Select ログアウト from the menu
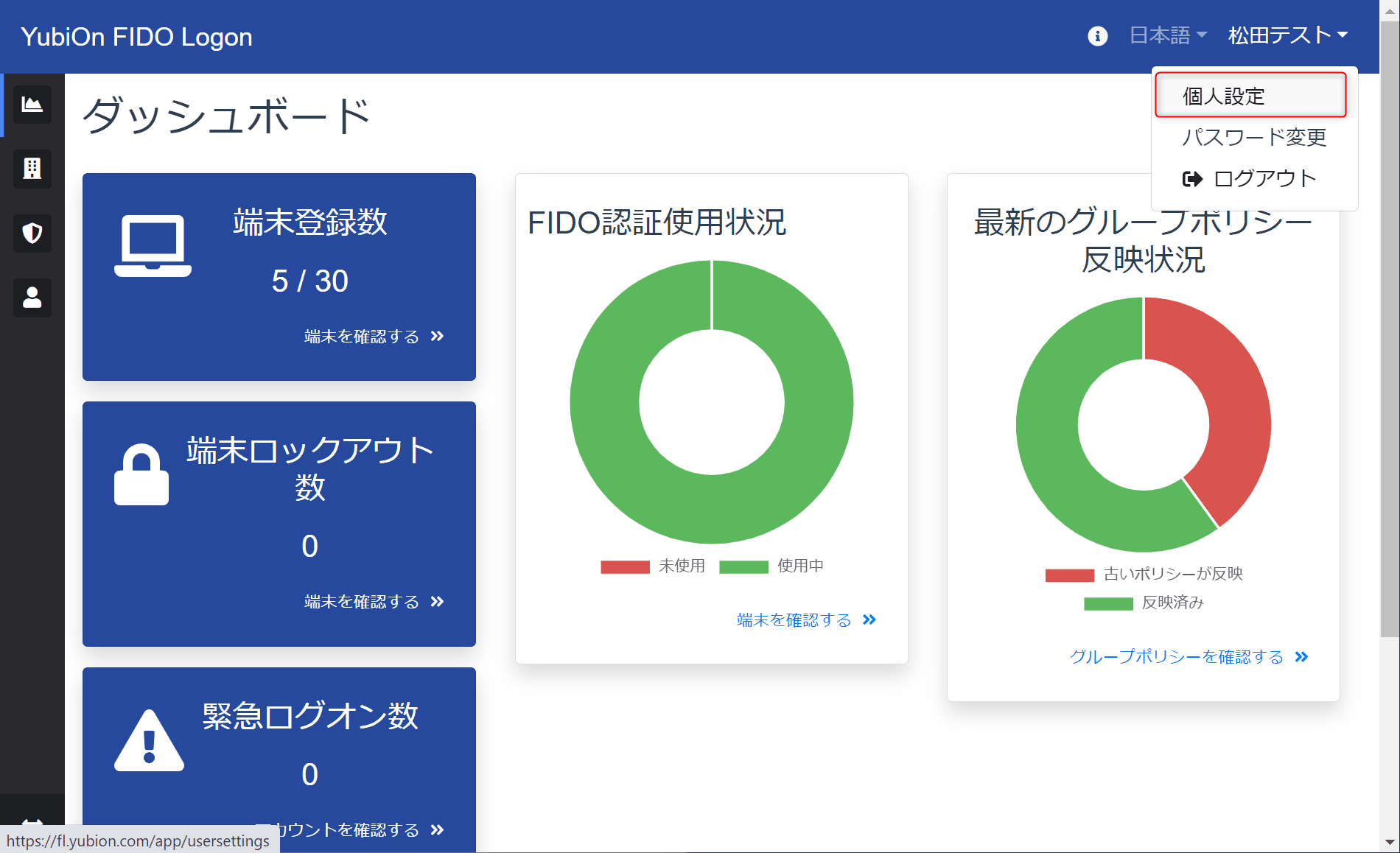The width and height of the screenshot is (1400, 853). 1254,179
